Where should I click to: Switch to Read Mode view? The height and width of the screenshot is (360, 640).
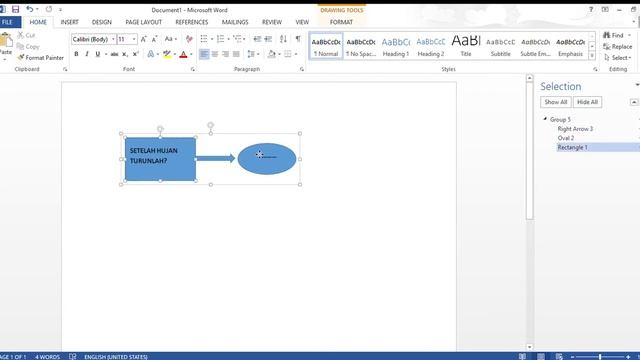522,356
